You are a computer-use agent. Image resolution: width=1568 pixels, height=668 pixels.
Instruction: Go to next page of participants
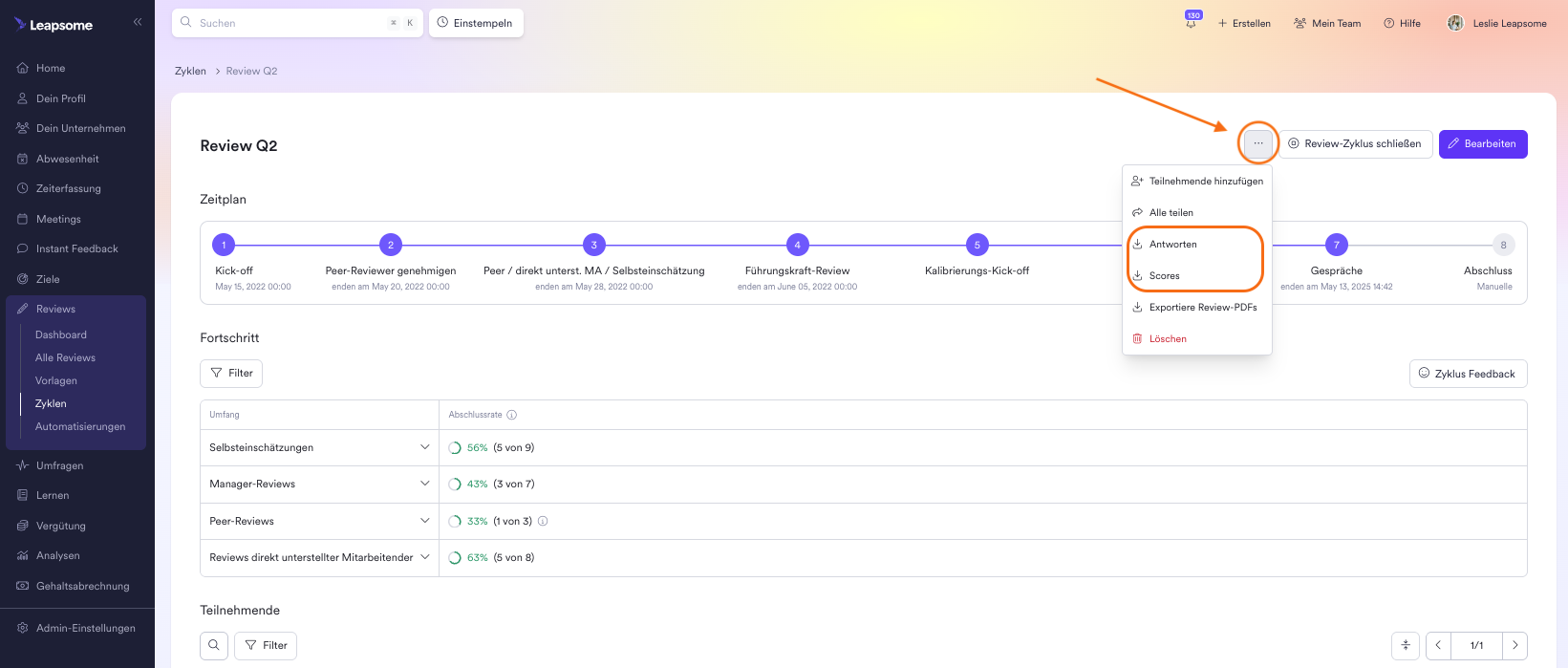1514,645
